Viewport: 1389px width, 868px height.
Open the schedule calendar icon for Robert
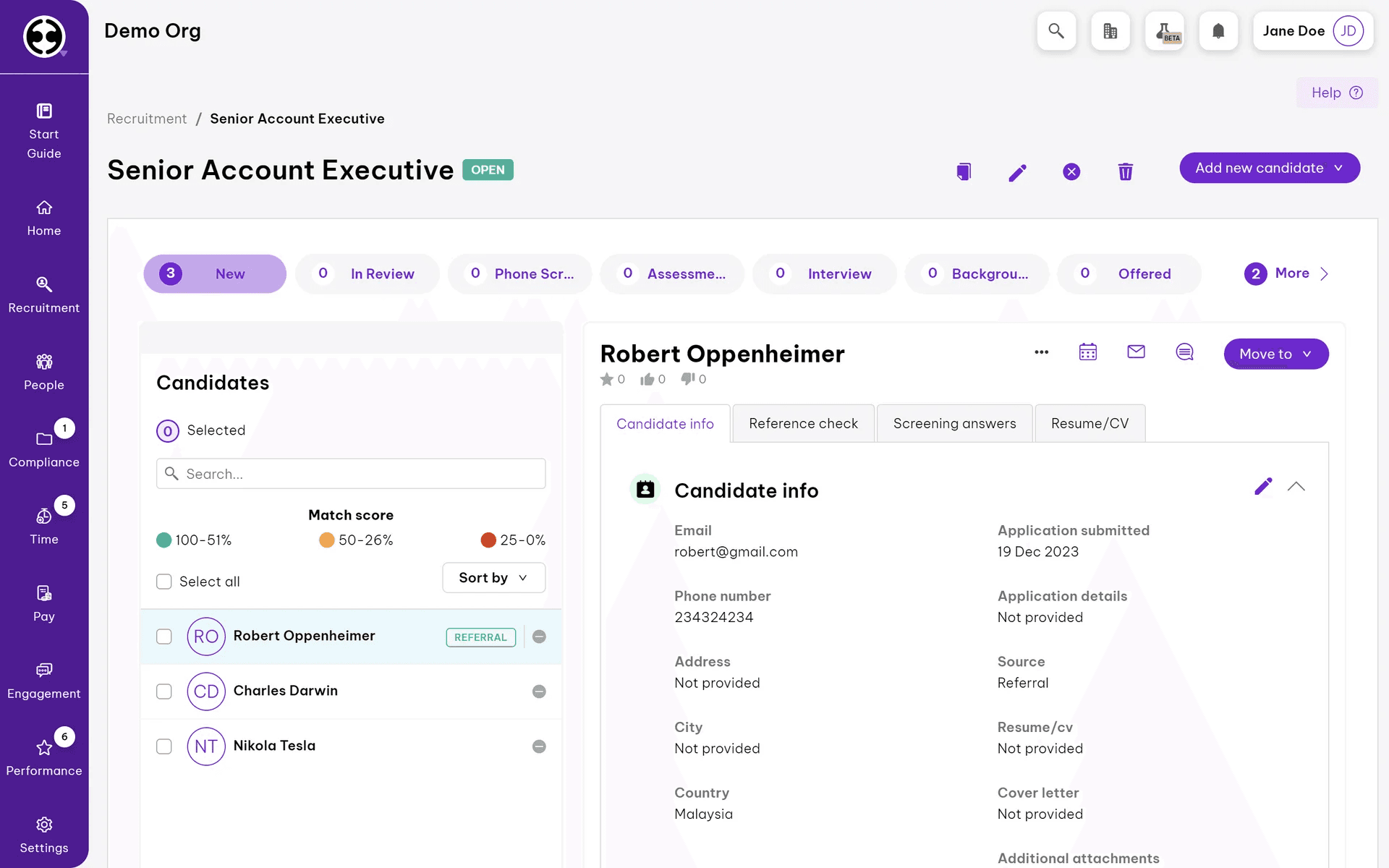(x=1087, y=352)
